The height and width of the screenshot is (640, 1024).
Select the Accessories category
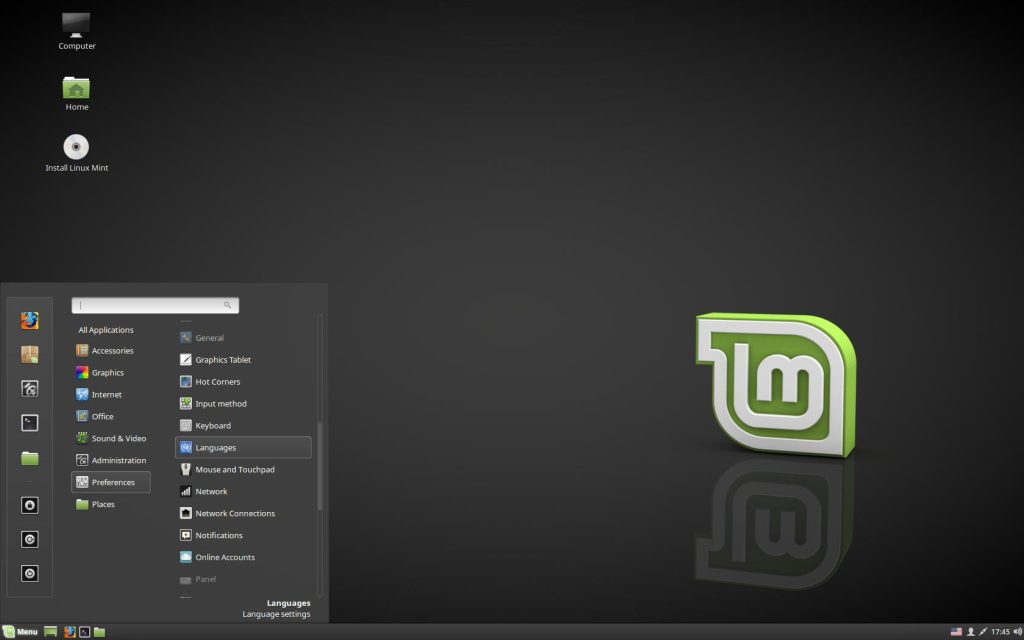111,351
